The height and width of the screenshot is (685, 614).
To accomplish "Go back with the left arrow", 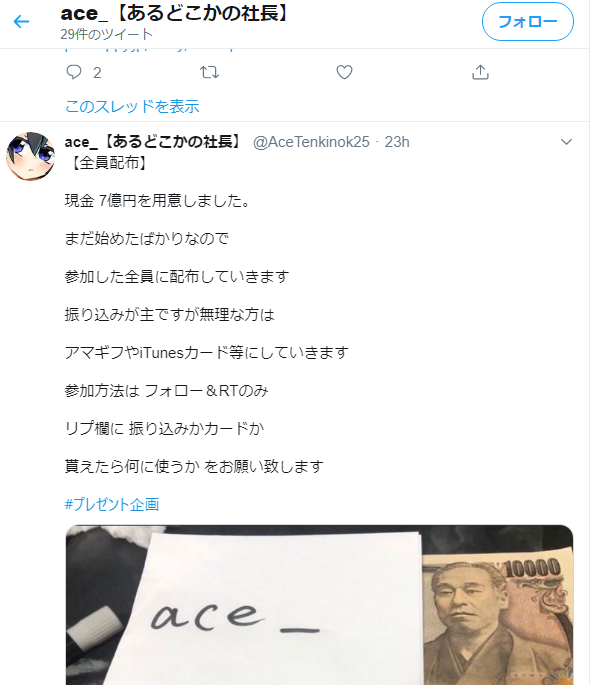I will point(21,21).
